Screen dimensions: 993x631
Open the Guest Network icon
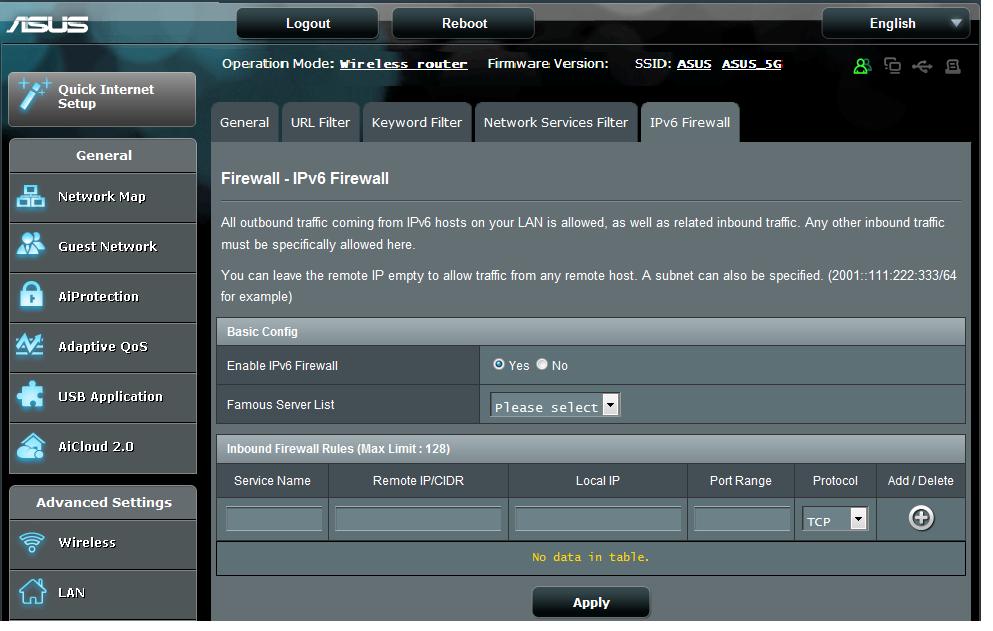[30, 245]
